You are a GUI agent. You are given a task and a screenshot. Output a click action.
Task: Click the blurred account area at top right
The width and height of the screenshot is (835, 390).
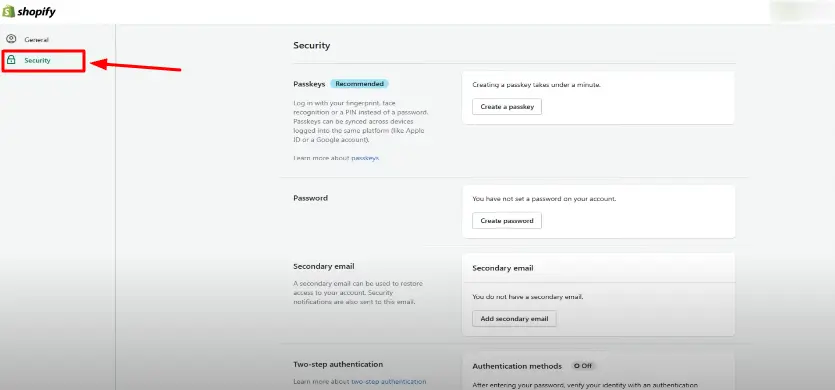(x=801, y=11)
